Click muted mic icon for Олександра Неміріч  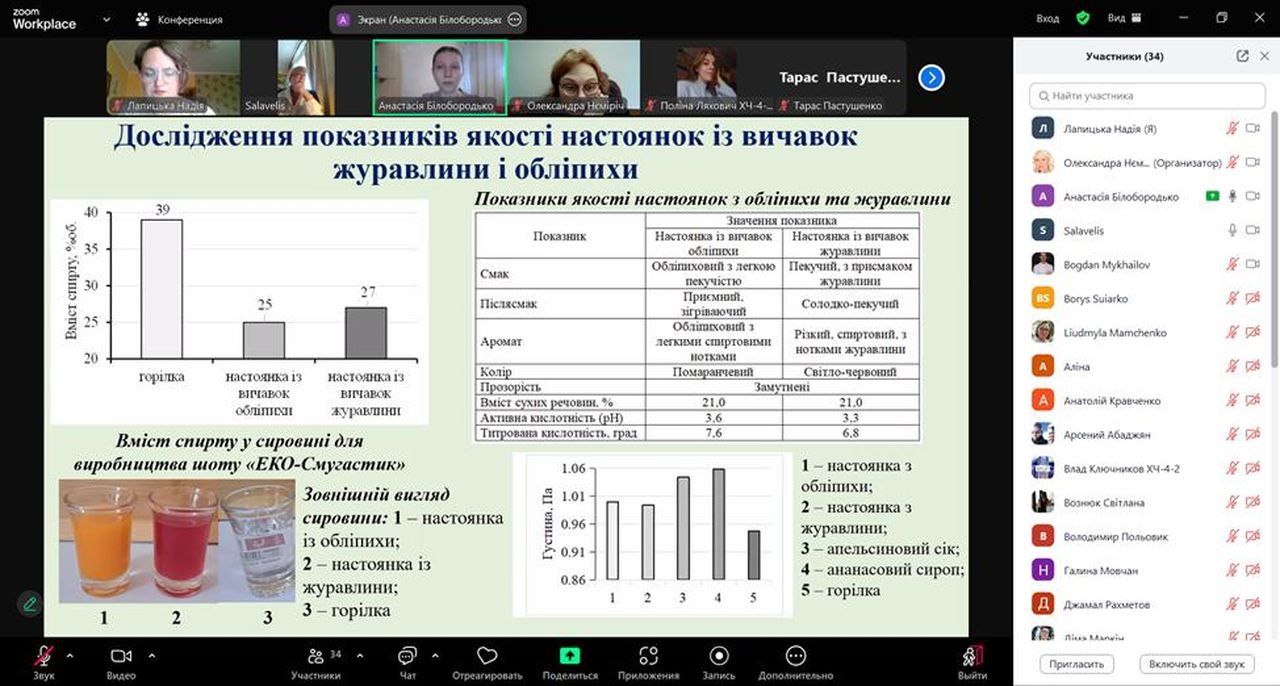[x=1233, y=163]
